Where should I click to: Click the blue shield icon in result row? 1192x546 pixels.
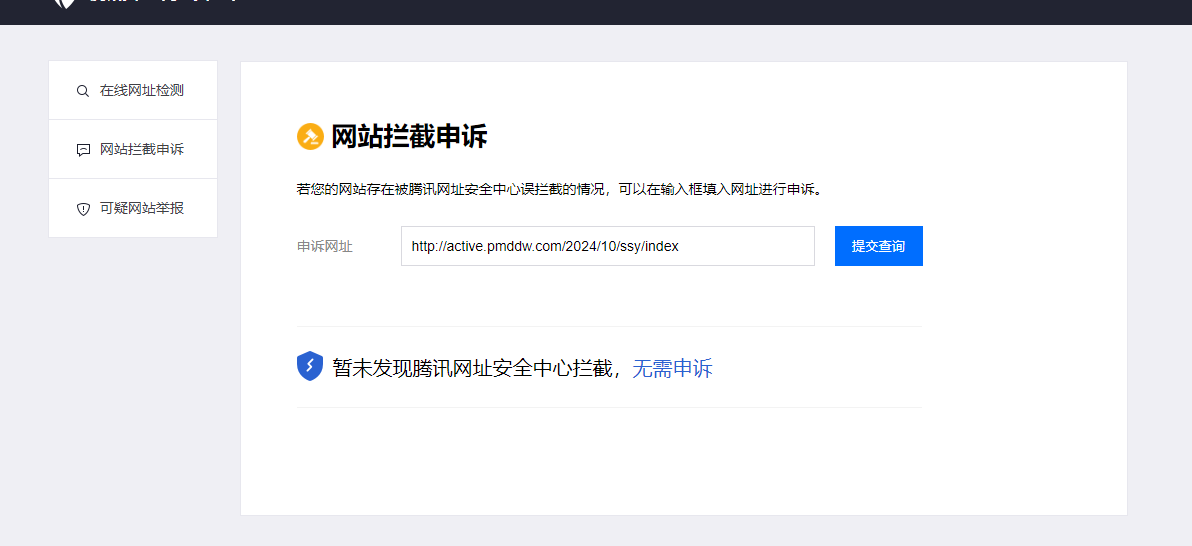[309, 366]
